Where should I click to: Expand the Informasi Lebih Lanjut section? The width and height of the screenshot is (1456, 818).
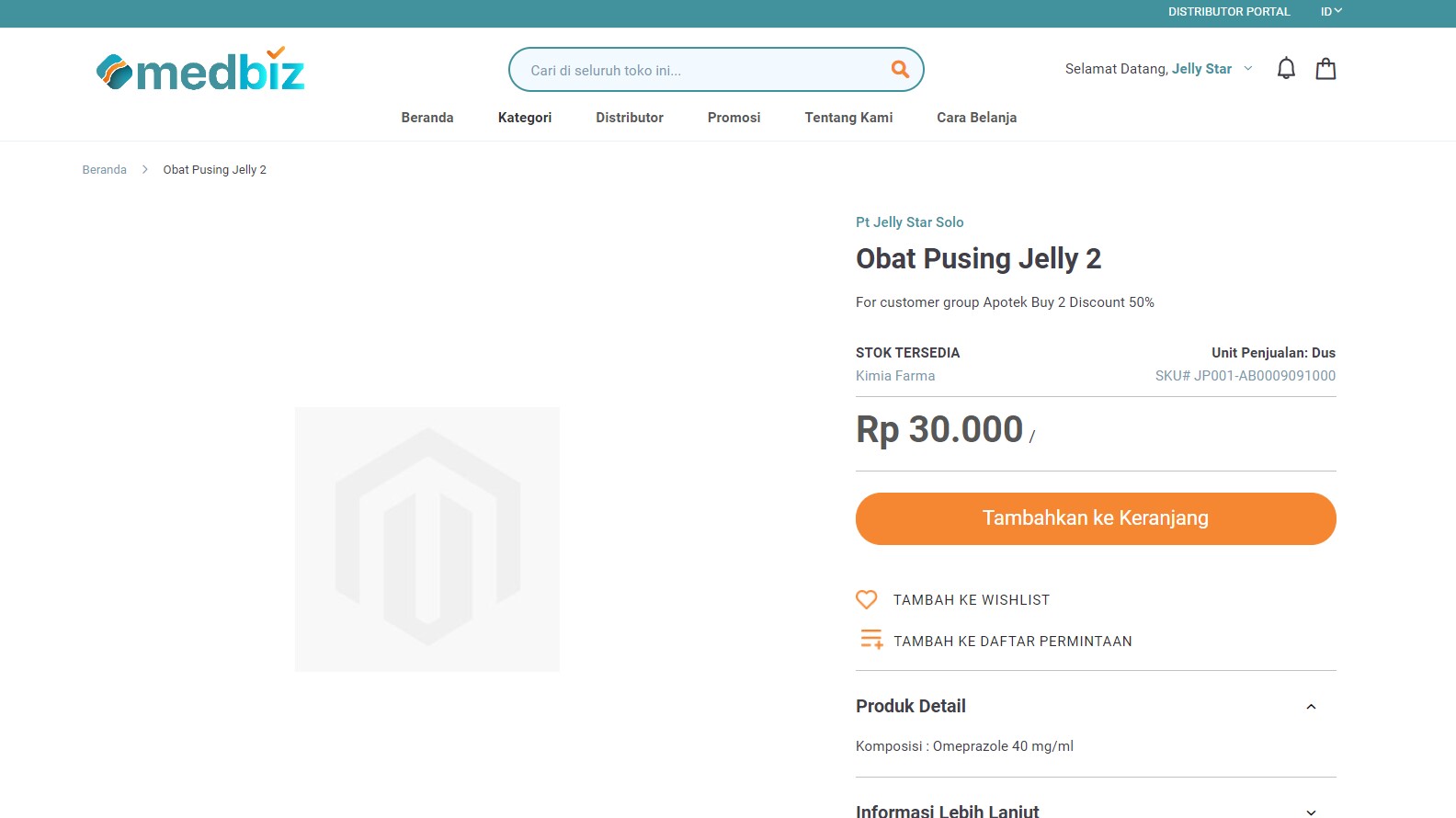point(1312,811)
